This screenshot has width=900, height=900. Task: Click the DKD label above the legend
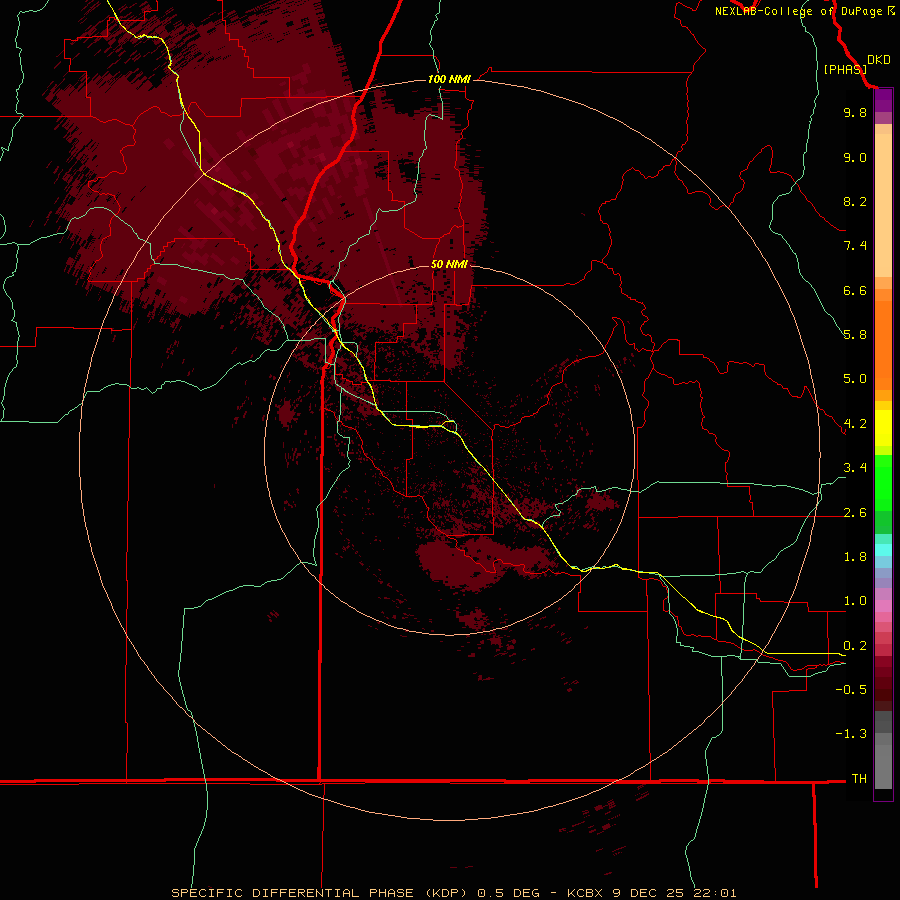[x=879, y=60]
